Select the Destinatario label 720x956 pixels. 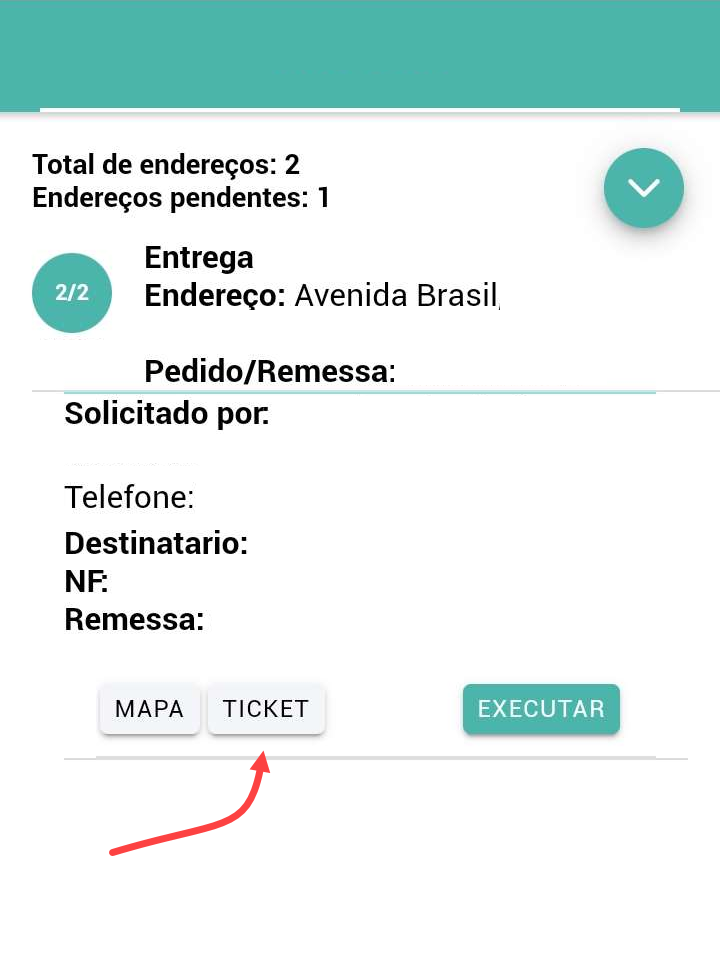pos(156,544)
